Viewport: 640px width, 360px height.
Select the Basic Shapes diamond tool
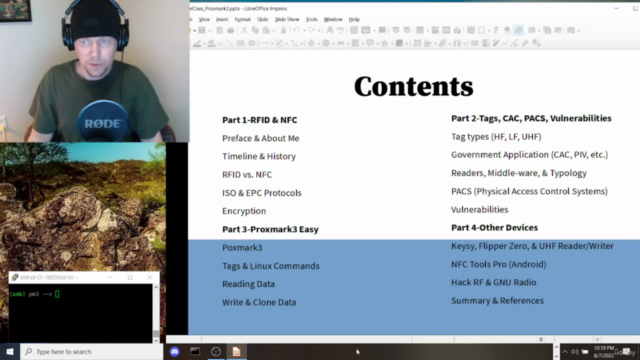pos(311,43)
